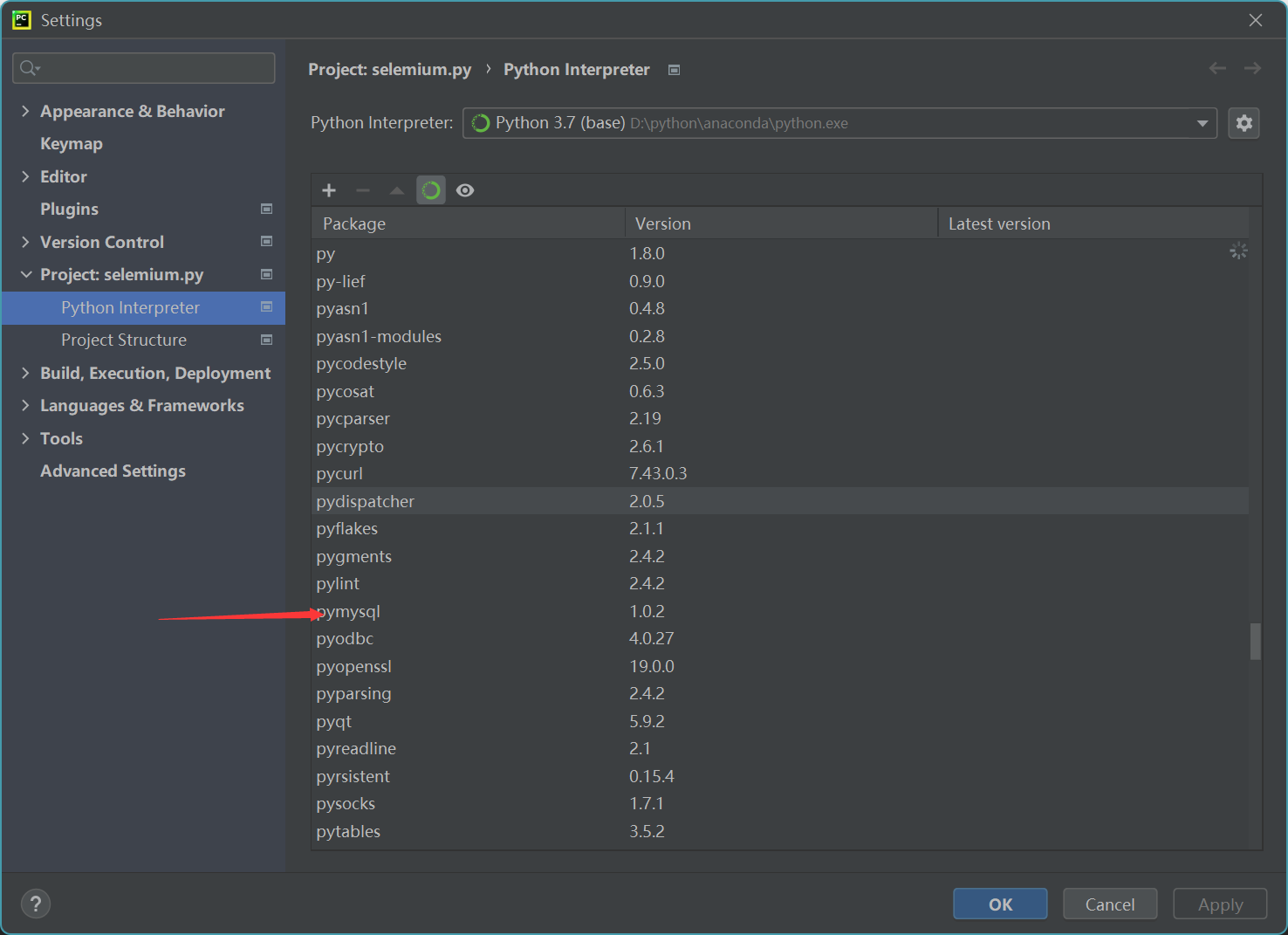The width and height of the screenshot is (1288, 935).
Task: Click the forward navigation arrow
Action: coord(1252,68)
